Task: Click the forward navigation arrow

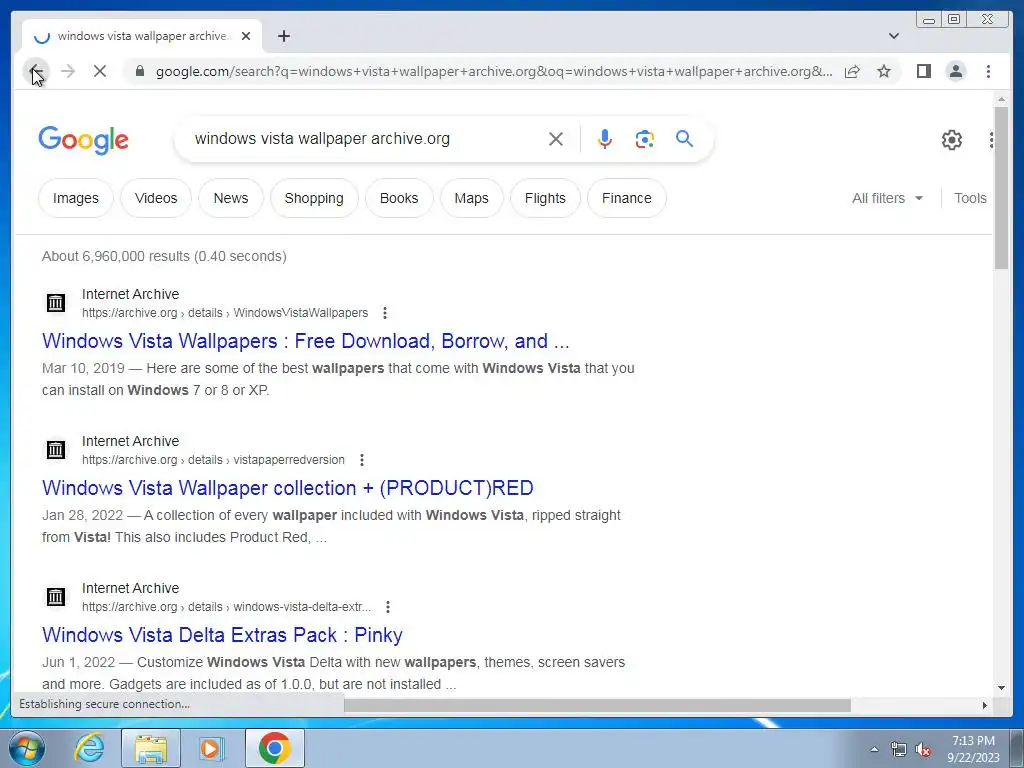Action: click(68, 71)
